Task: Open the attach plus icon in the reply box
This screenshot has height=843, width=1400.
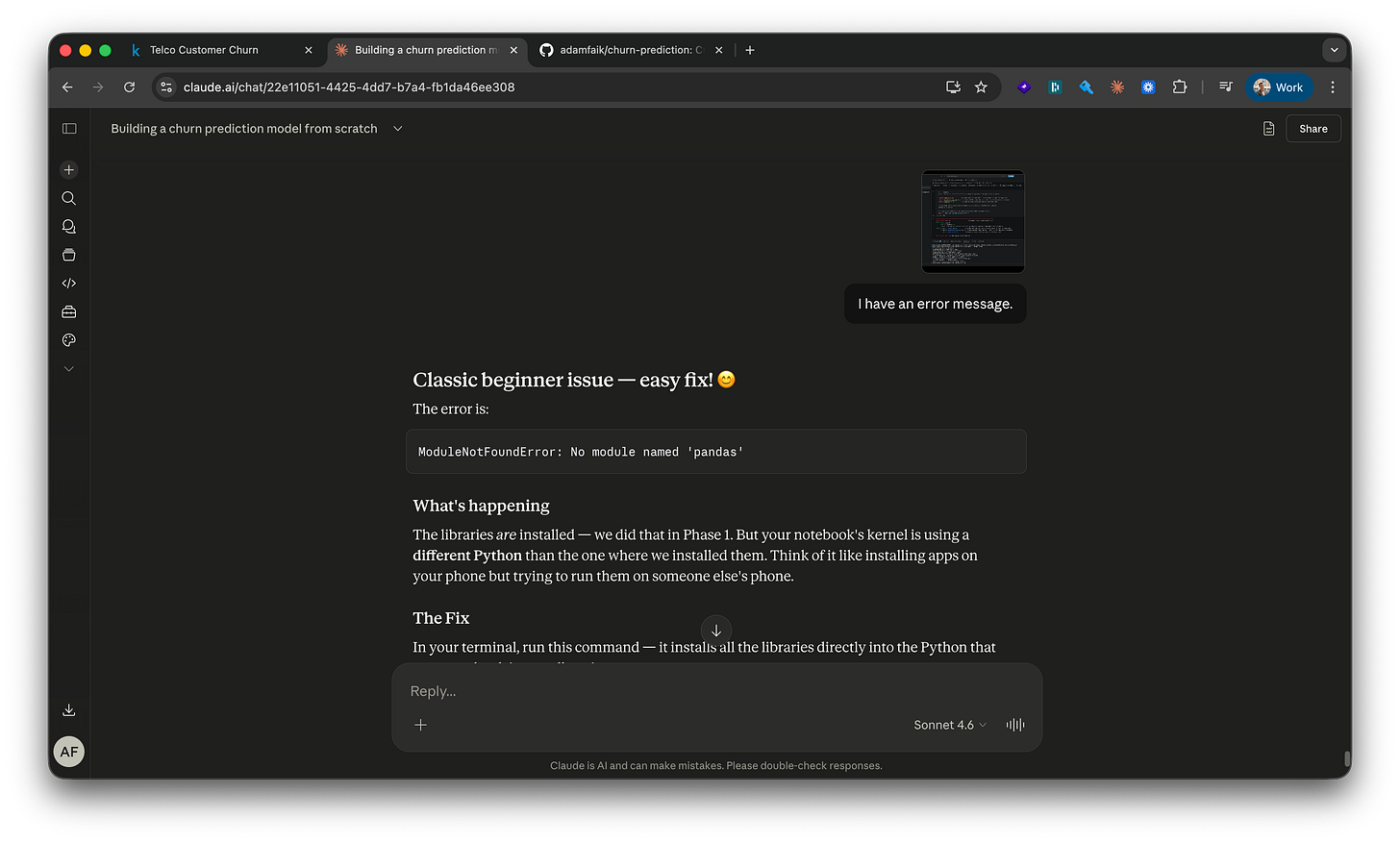Action: coord(420,725)
